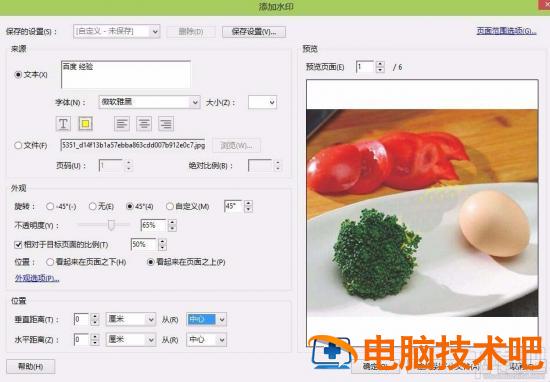
Task: Align watermark text right
Action: click(166, 123)
